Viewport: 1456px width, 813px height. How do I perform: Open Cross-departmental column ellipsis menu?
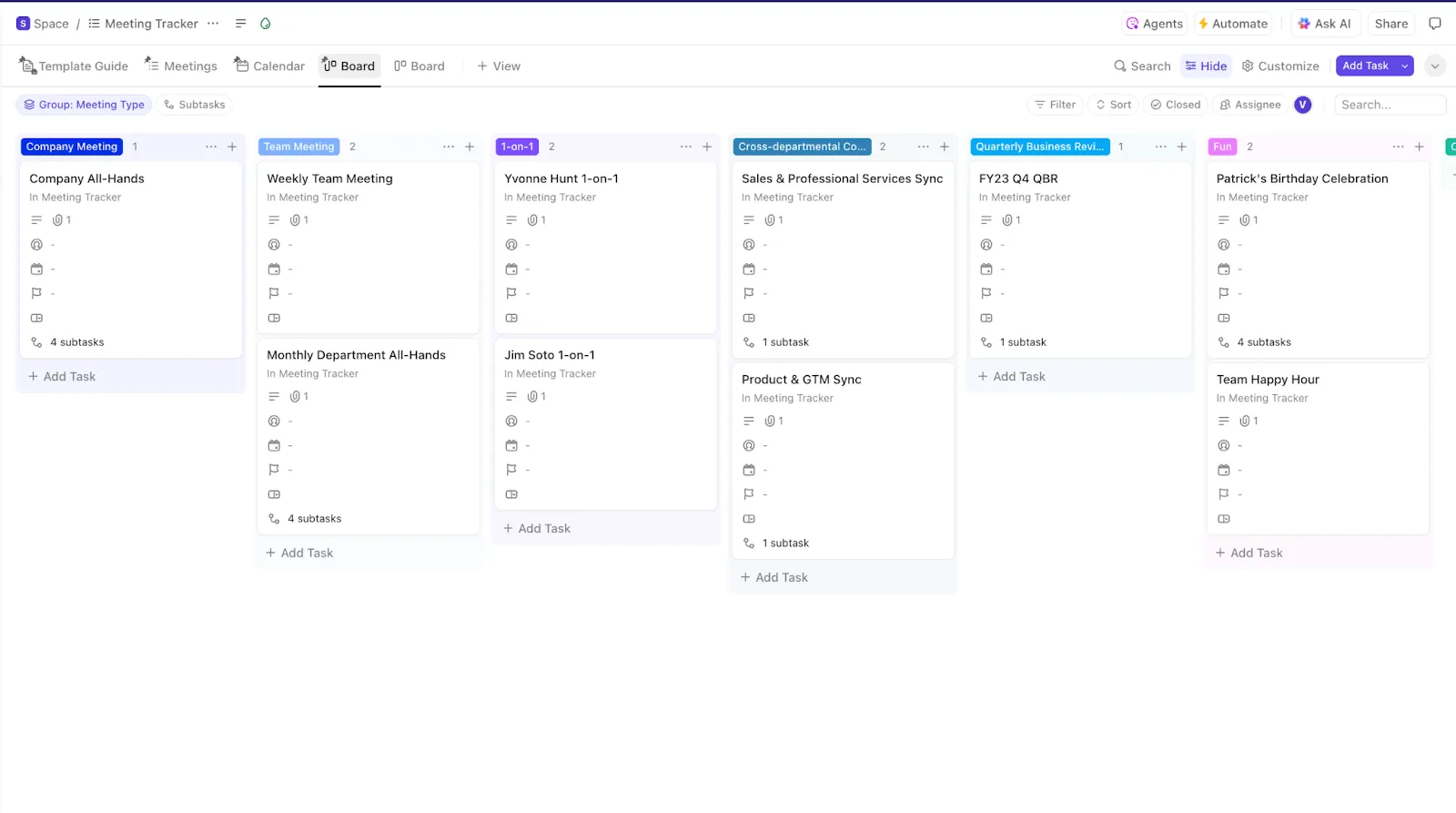click(x=924, y=147)
